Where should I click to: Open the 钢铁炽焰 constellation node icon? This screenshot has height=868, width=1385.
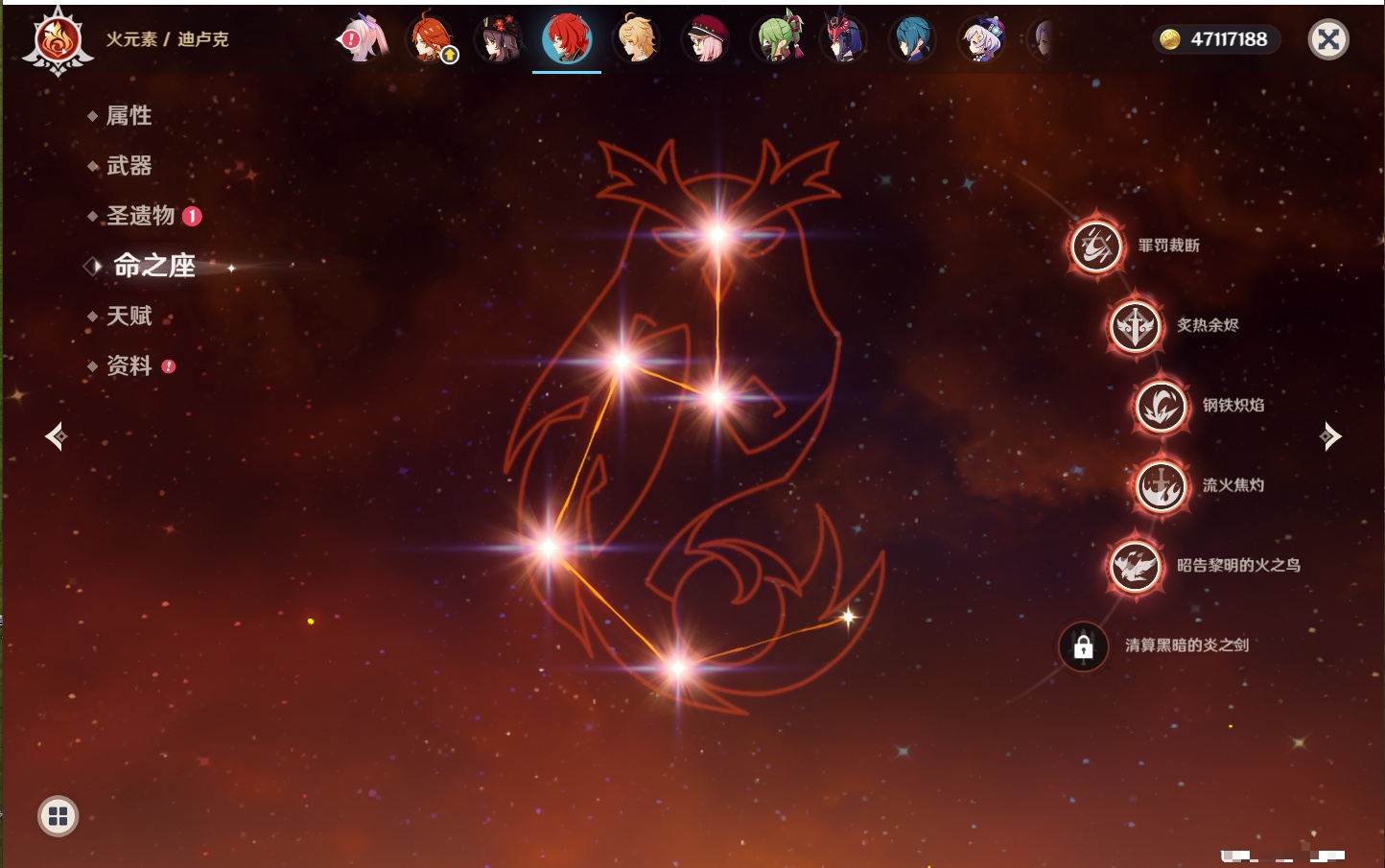point(1161,406)
